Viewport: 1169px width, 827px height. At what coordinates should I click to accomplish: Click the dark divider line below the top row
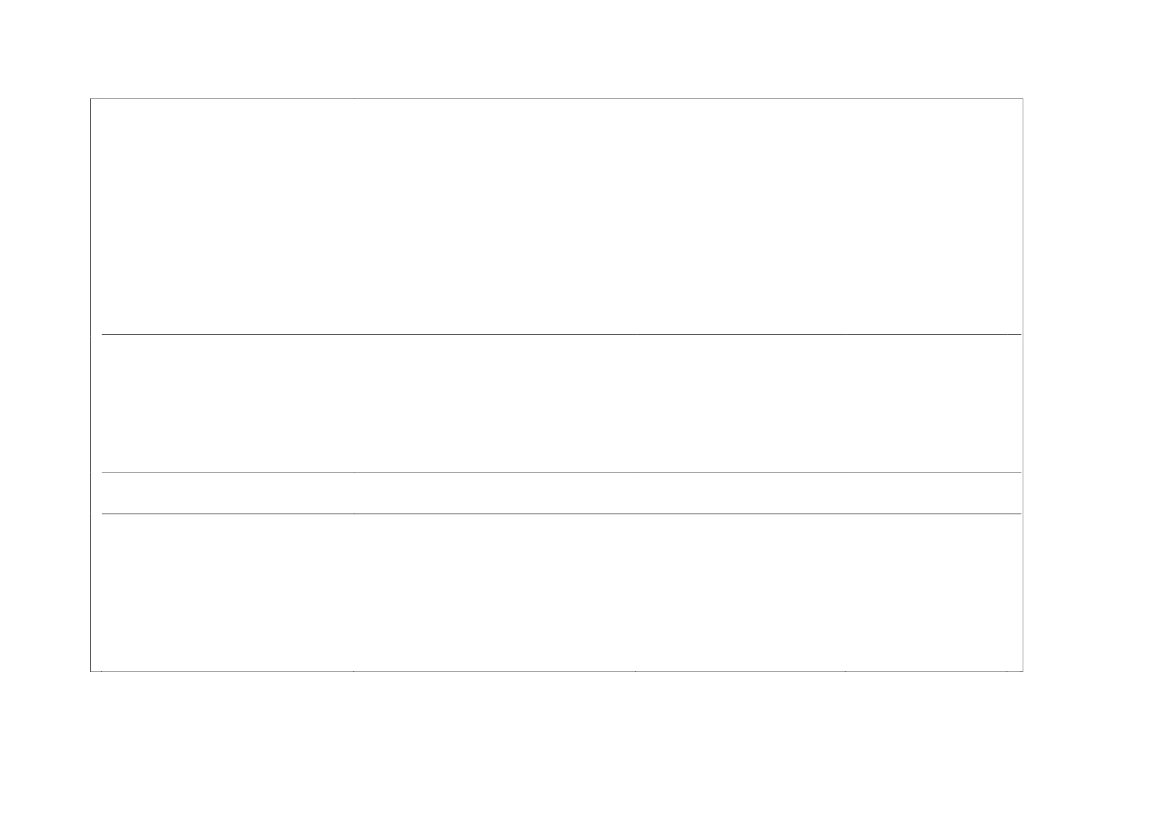pos(561,334)
